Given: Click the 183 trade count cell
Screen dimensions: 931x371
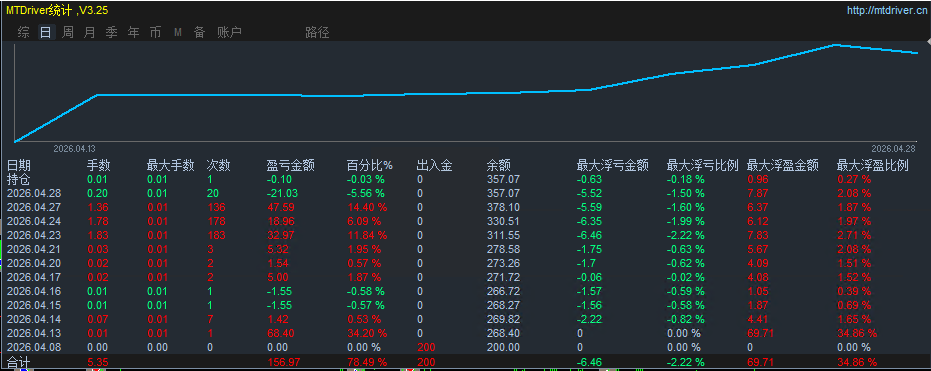Looking at the screenshot, I should pyautogui.click(x=216, y=235).
